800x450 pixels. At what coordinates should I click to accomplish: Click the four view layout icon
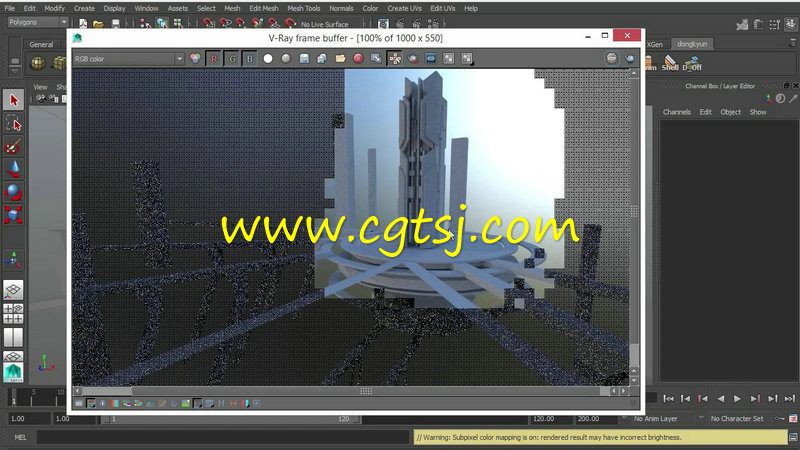pyautogui.click(x=13, y=314)
